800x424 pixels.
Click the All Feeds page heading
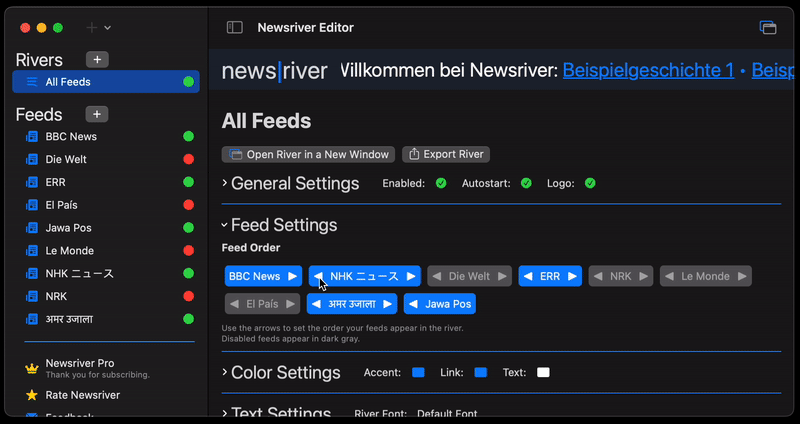point(266,121)
